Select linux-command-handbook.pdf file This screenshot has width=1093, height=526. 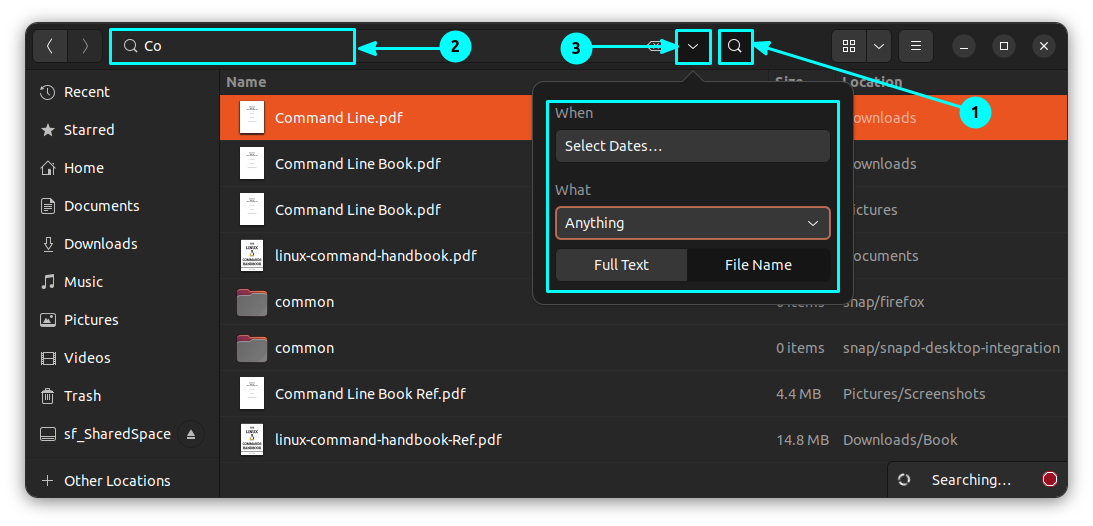click(x=375, y=256)
